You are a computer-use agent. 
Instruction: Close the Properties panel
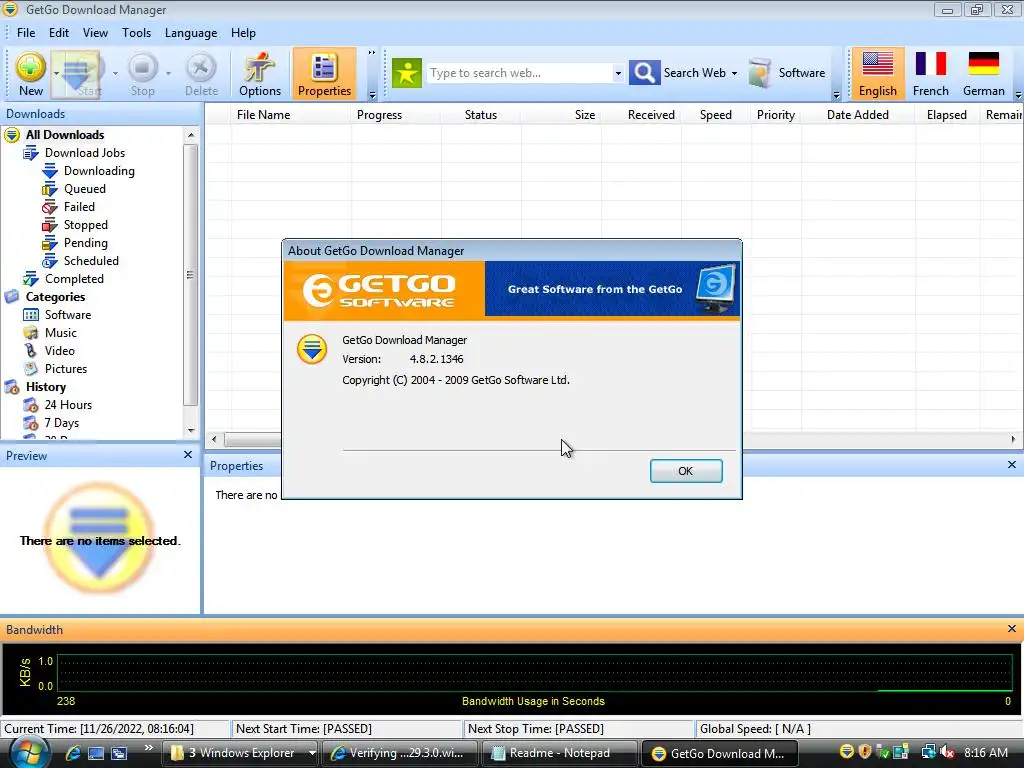point(1012,464)
